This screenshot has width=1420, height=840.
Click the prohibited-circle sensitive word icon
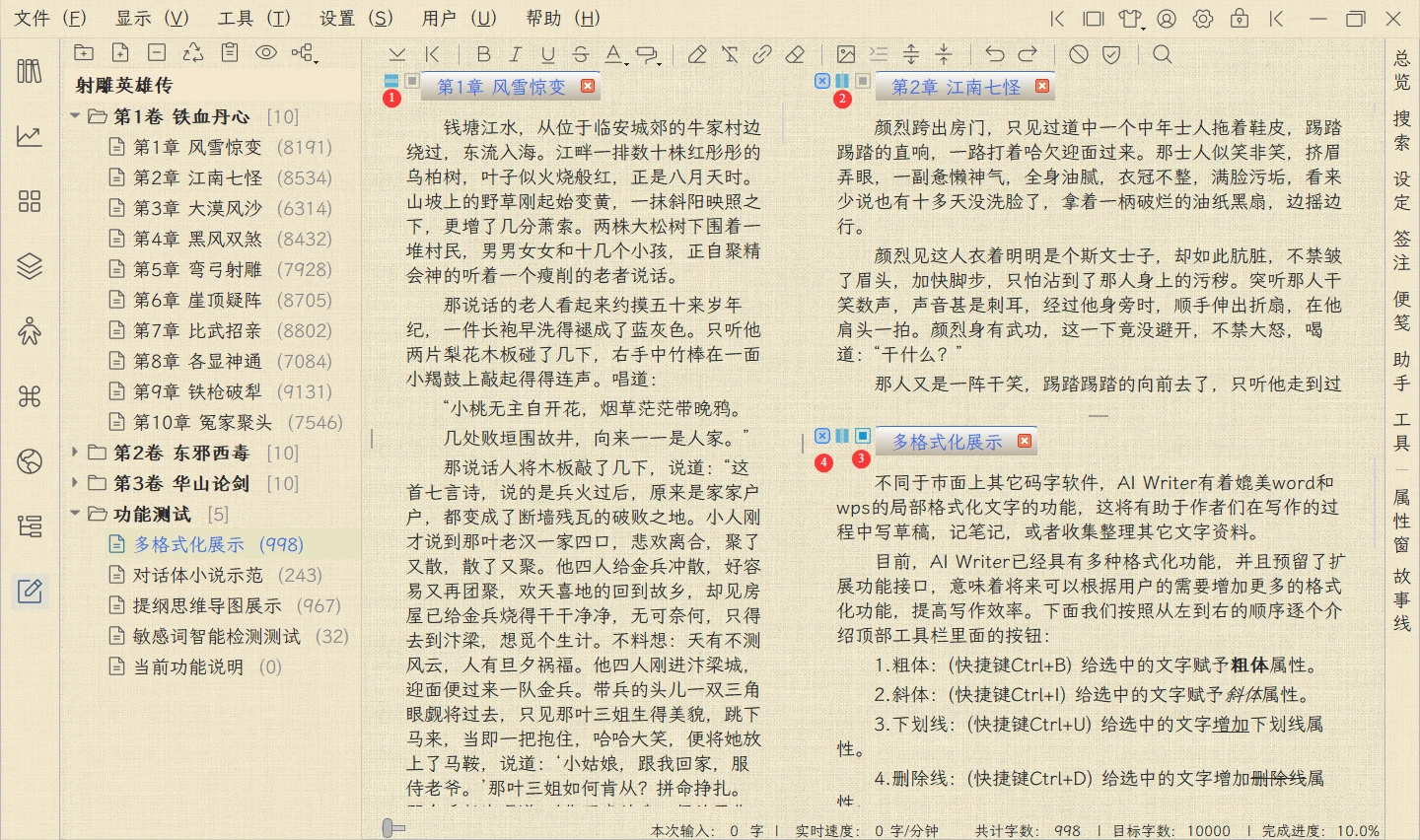1079,54
